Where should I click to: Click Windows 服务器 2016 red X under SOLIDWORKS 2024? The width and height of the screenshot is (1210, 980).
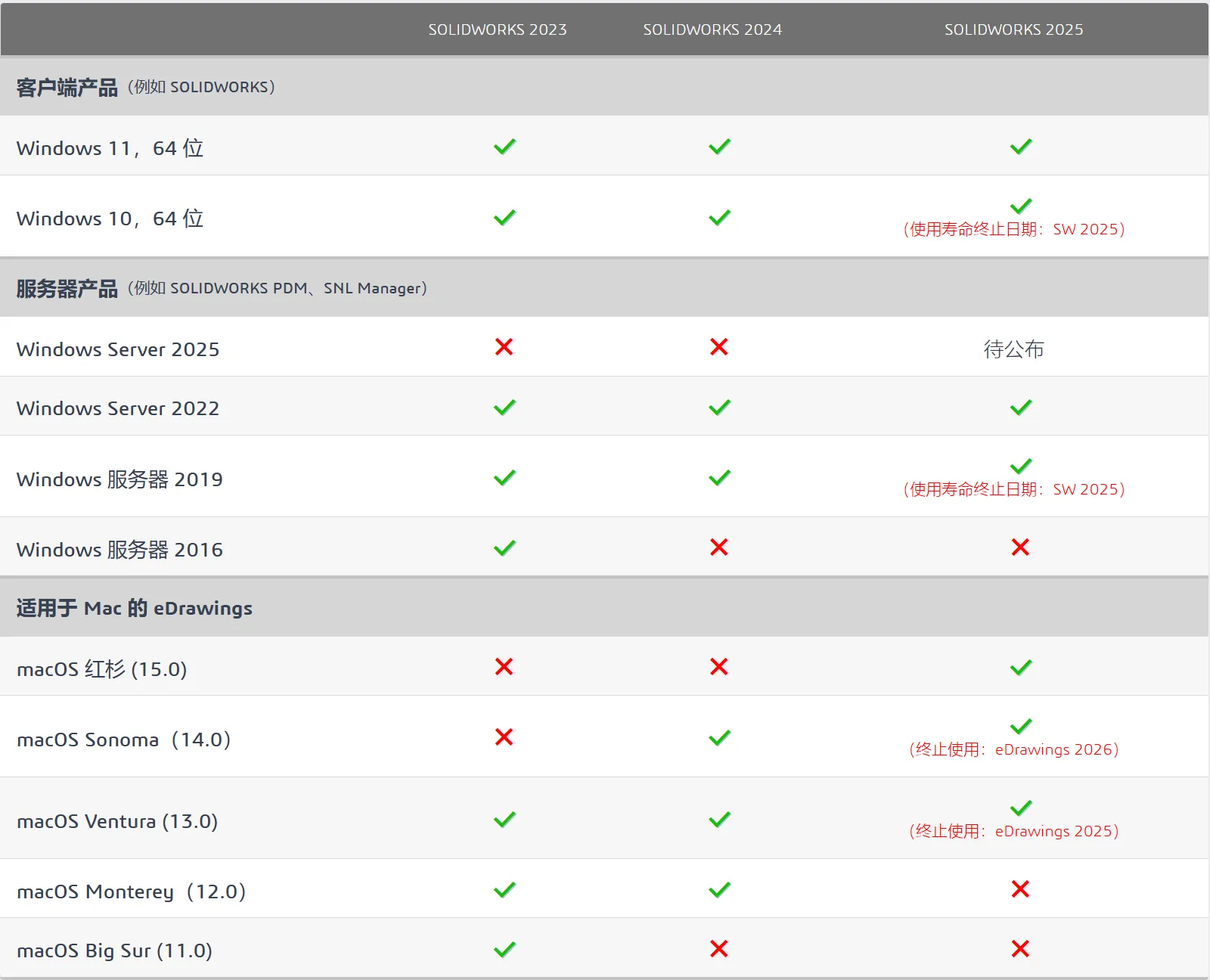(x=718, y=547)
